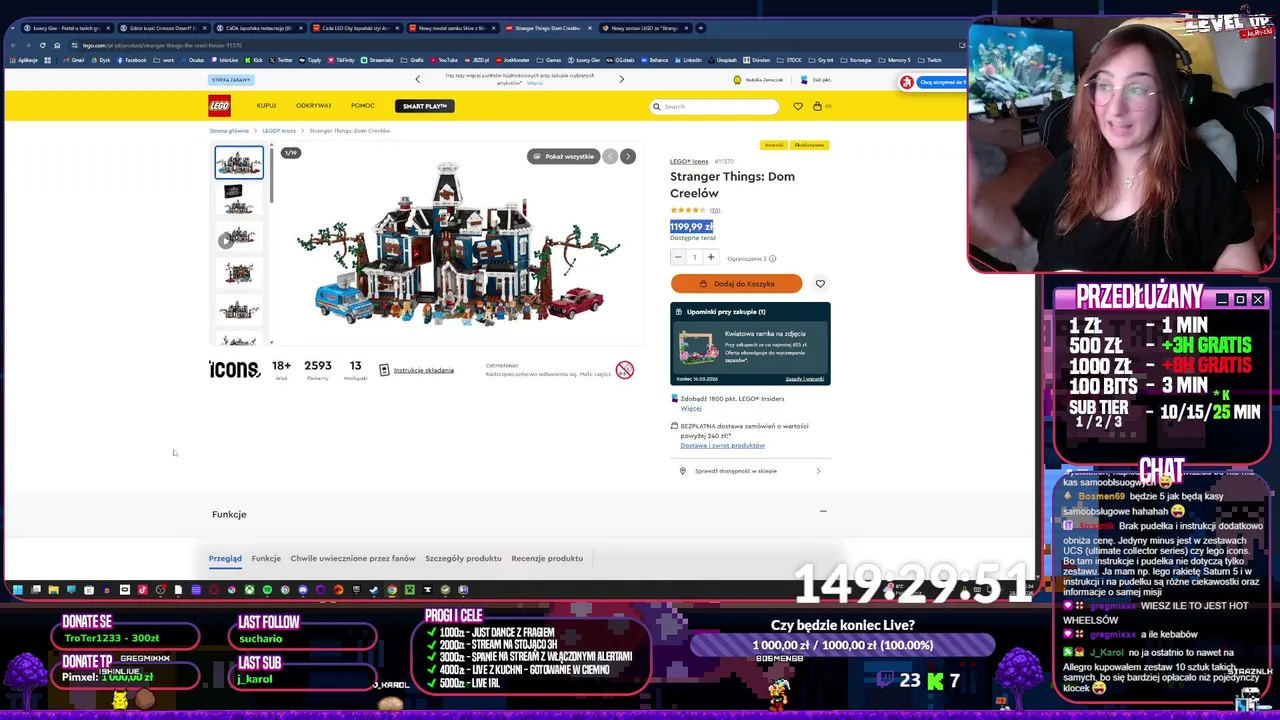Show previous product image arrow
The width and height of the screenshot is (1280, 720).
(610, 156)
